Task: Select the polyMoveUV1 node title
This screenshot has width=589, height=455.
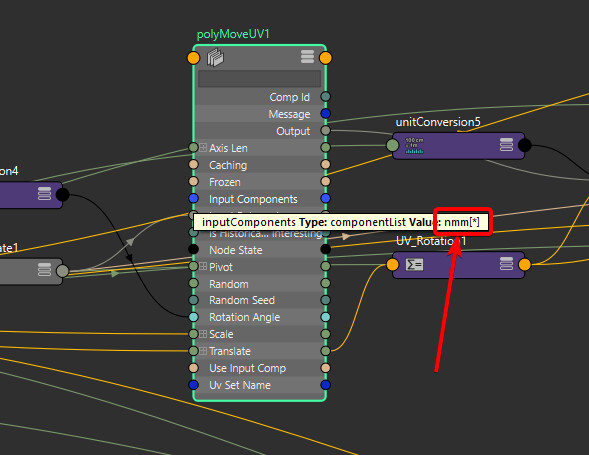Action: click(x=233, y=34)
